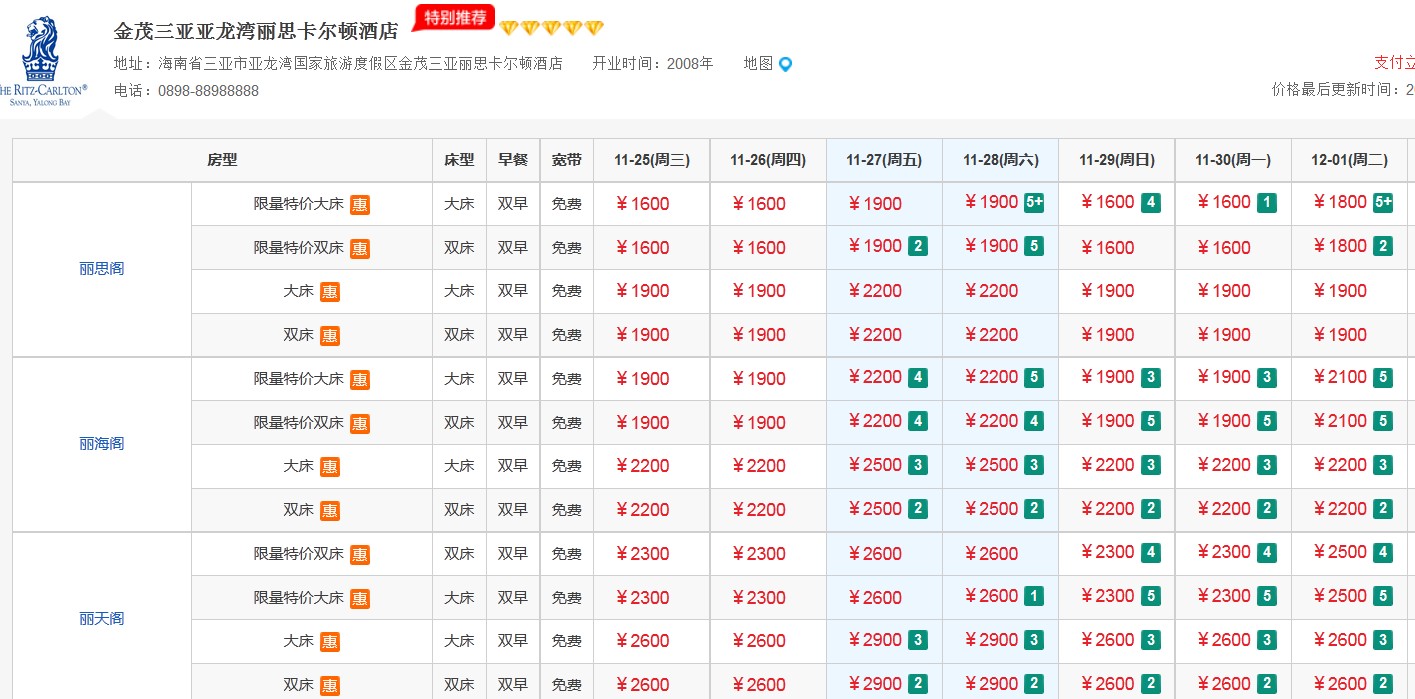Open the 丽天阁 room category link
The image size is (1415, 699).
coord(102,619)
